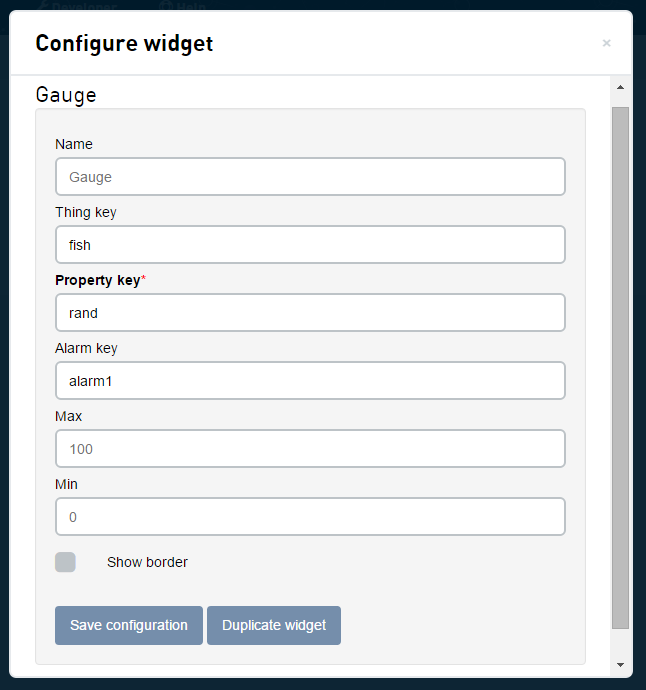This screenshot has width=646, height=690.
Task: Click the Name input field
Action: click(x=310, y=177)
